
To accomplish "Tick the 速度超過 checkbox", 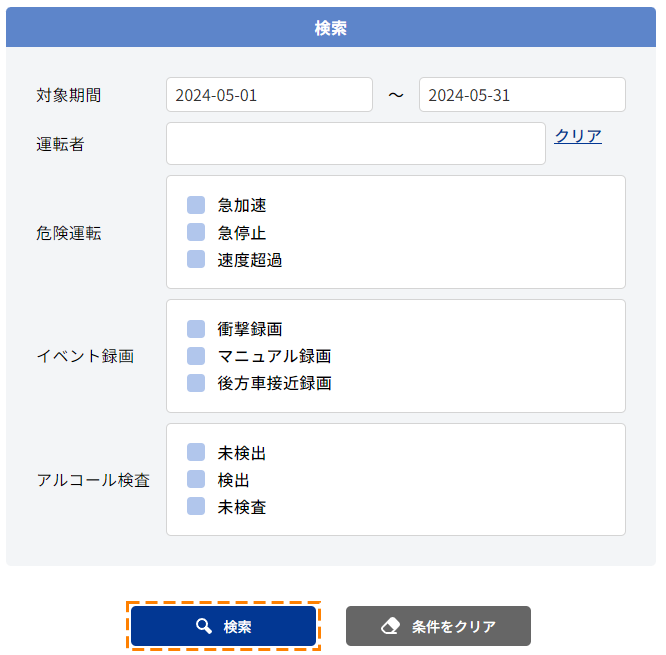I will pyautogui.click(x=196, y=259).
